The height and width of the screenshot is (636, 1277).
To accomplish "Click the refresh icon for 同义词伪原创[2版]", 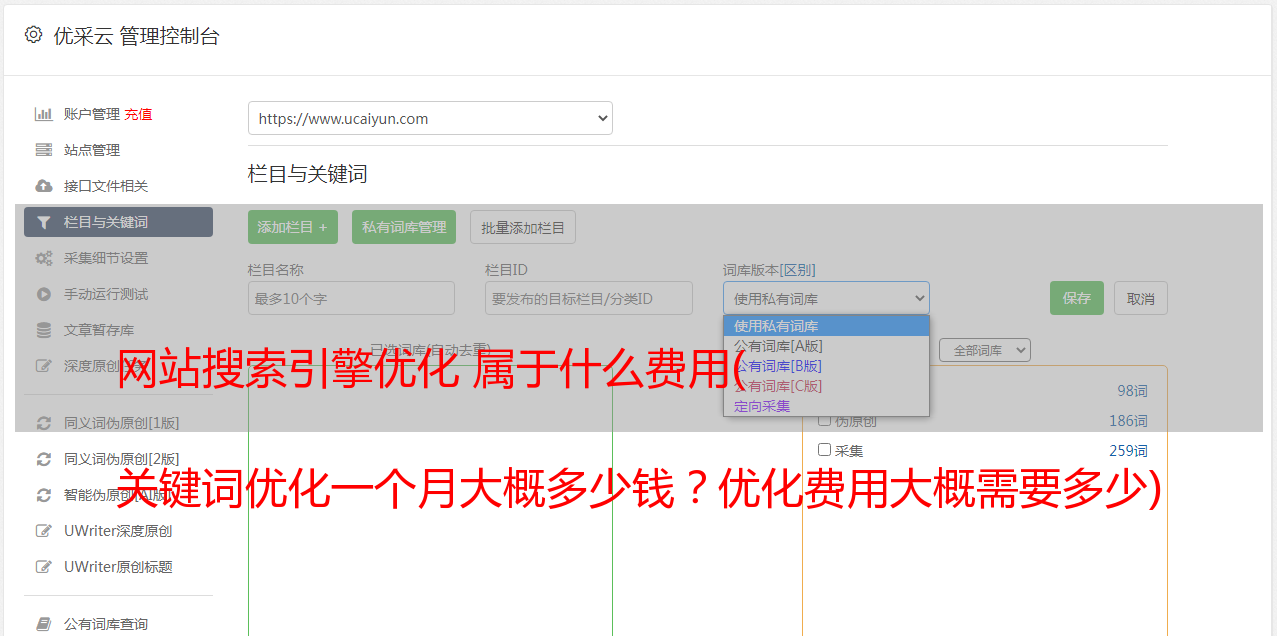I will tap(44, 459).
